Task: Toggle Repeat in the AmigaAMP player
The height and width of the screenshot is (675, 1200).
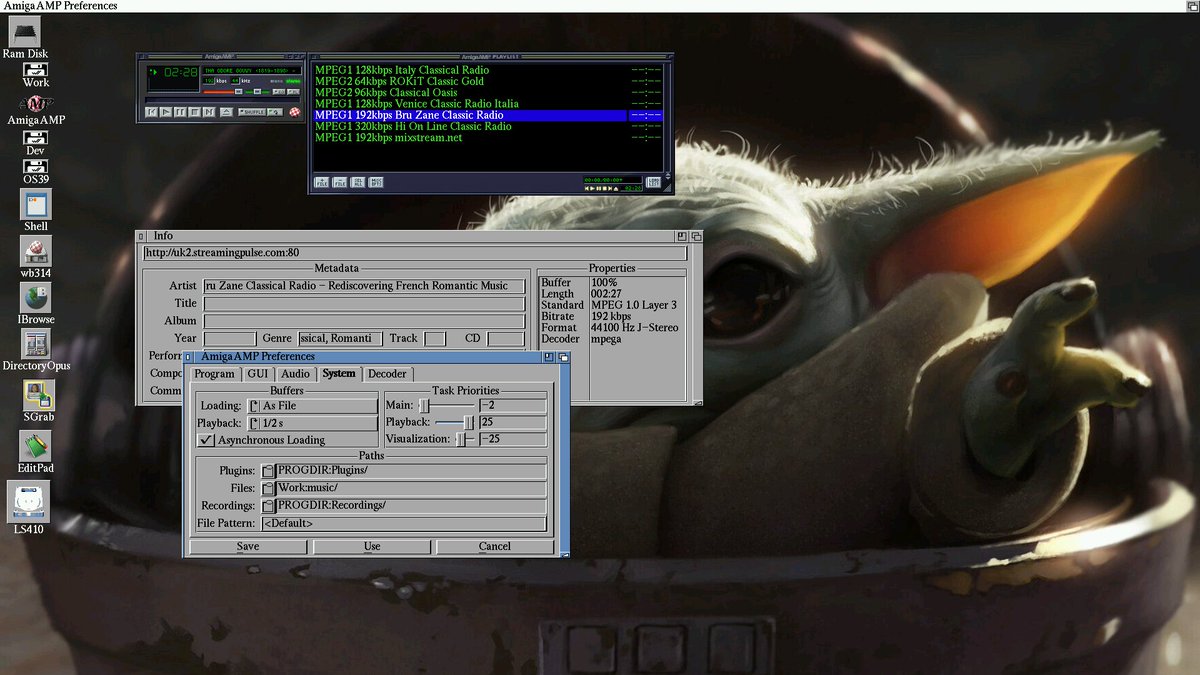Action: [275, 112]
